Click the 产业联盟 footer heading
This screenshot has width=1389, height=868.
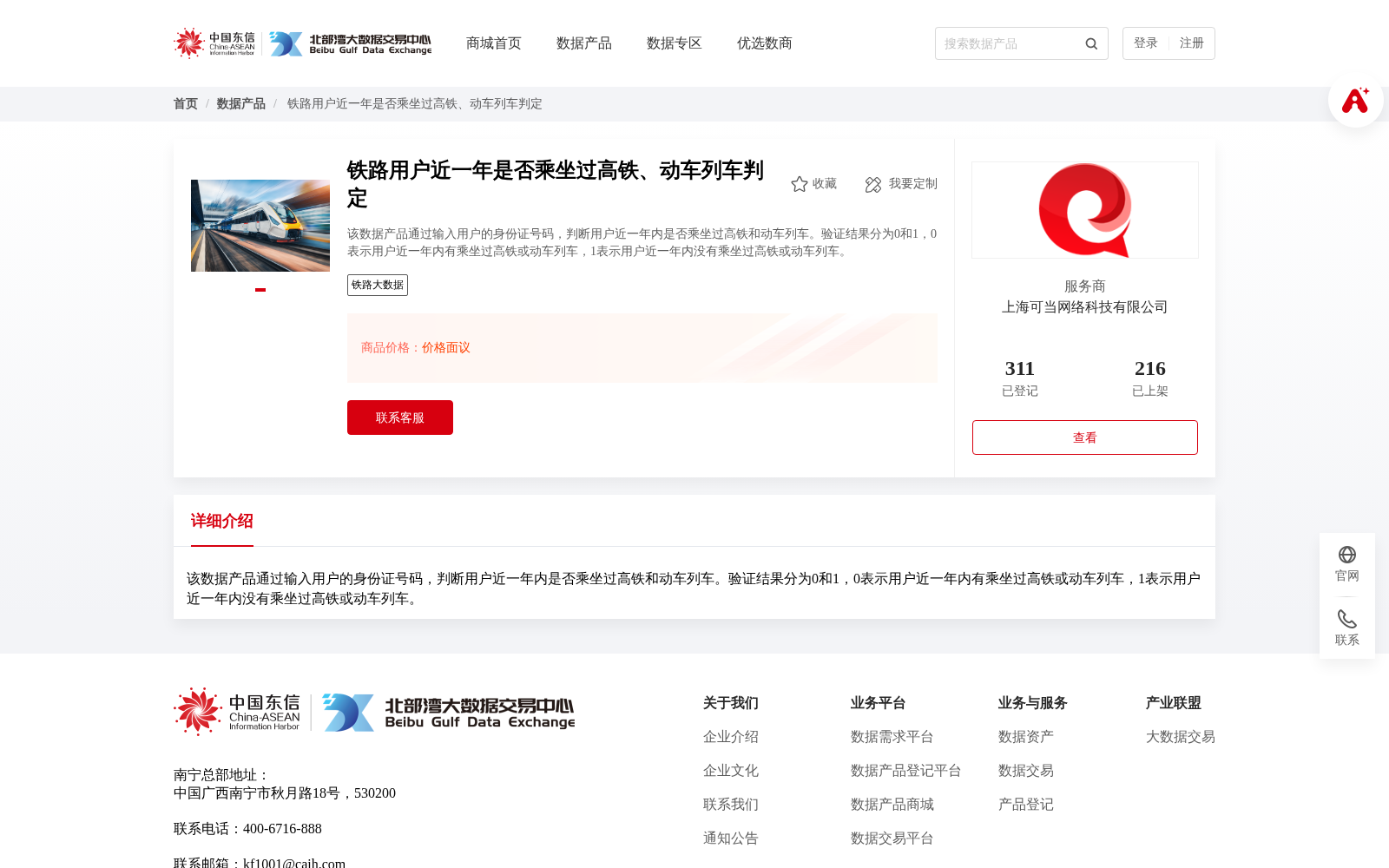tap(1174, 703)
